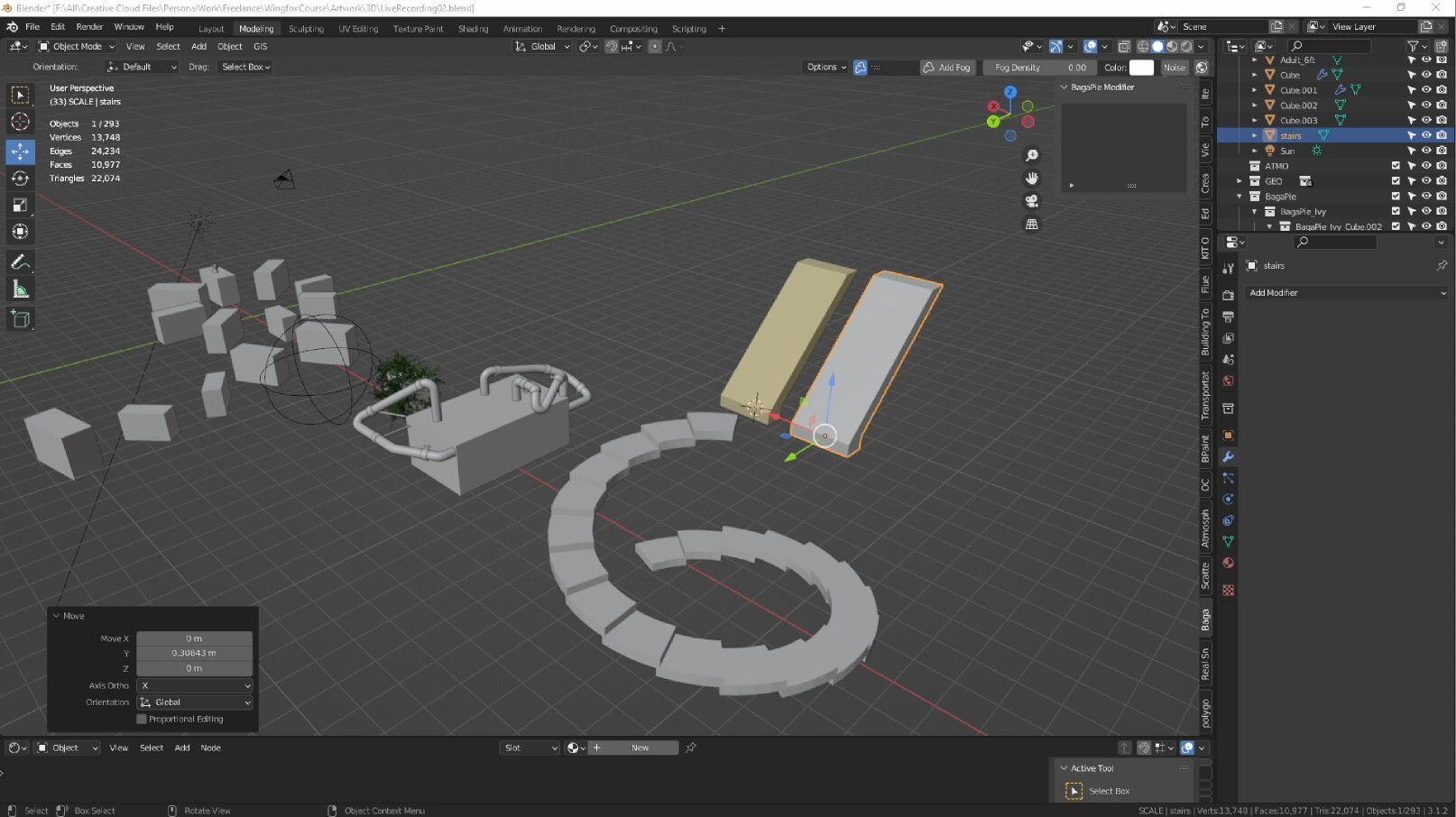
Task: Collapse the BagaPie collection
Action: (x=1239, y=196)
